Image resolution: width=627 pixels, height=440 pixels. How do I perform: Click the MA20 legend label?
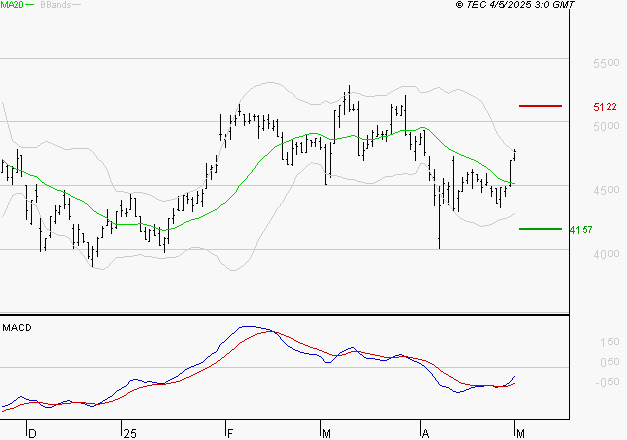12,5
